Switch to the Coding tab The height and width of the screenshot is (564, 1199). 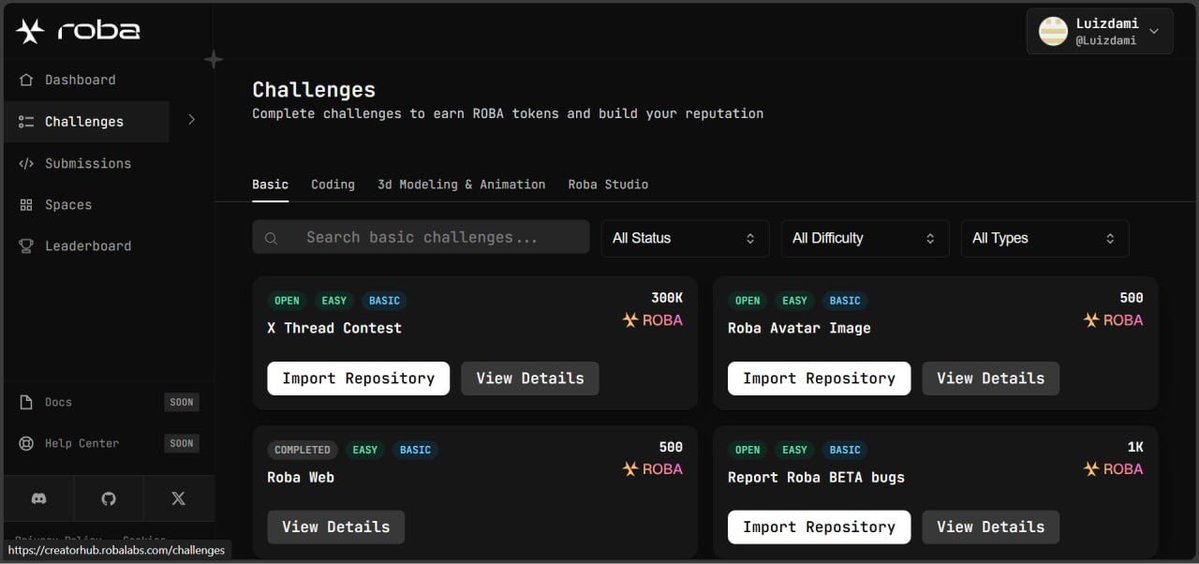[x=333, y=184]
